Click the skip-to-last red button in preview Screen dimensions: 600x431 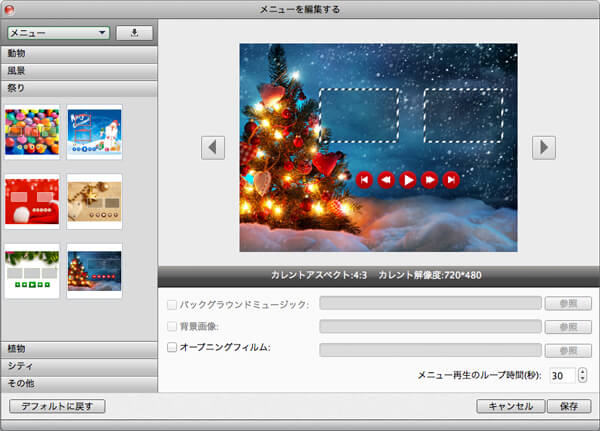click(451, 180)
